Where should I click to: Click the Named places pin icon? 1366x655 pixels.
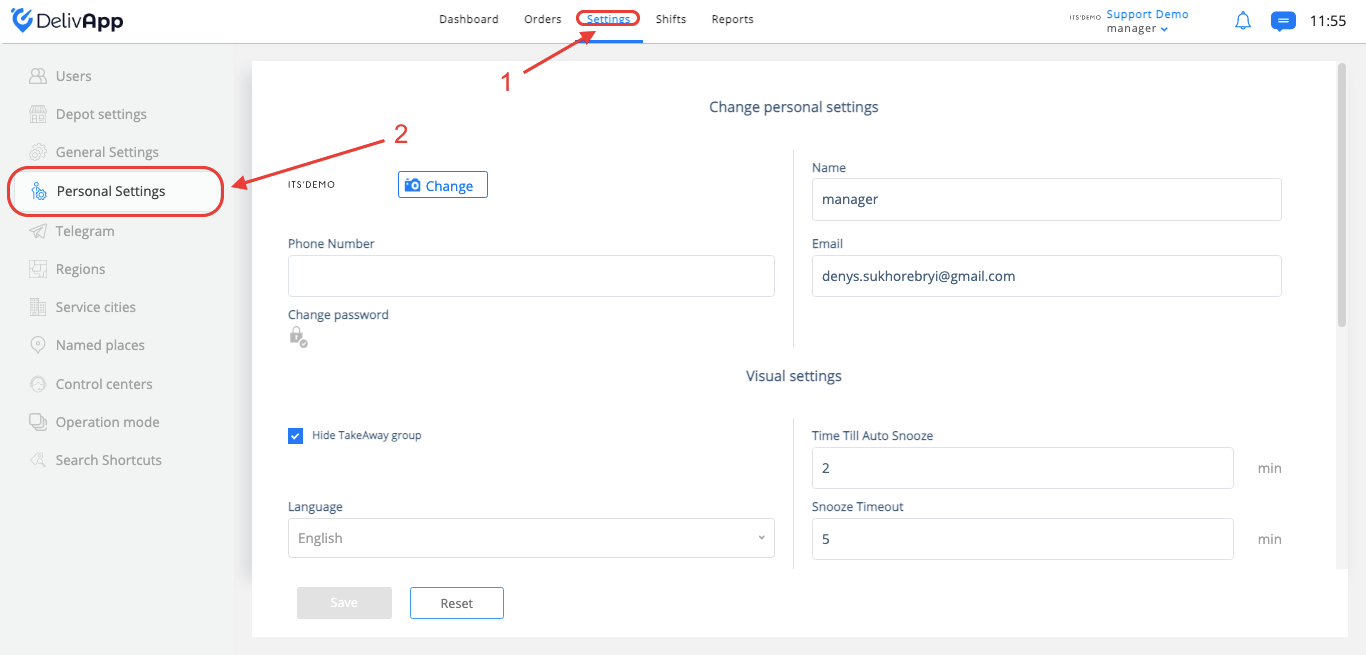coord(38,345)
